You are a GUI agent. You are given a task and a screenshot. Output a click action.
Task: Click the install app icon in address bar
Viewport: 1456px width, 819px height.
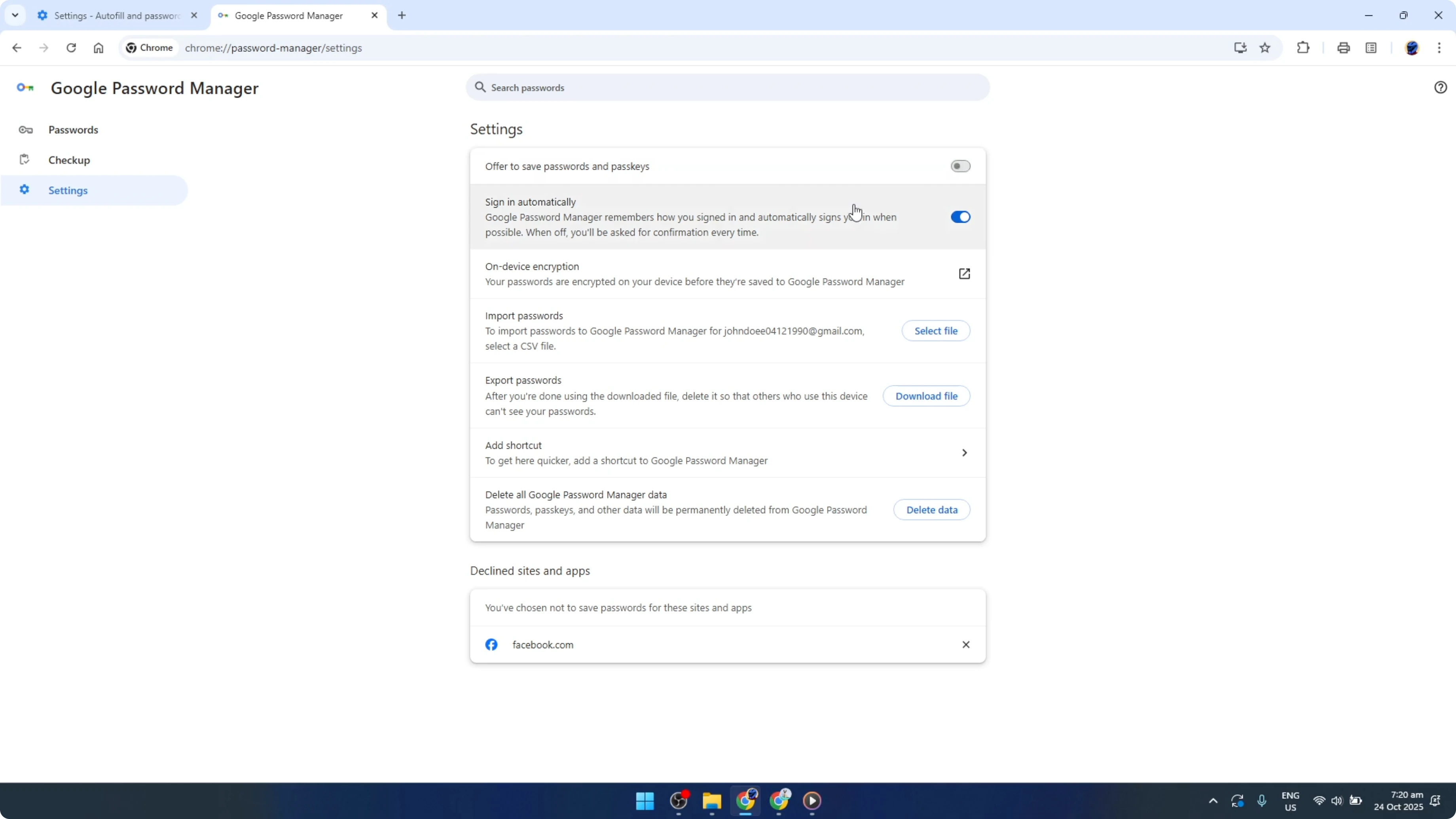(1240, 48)
